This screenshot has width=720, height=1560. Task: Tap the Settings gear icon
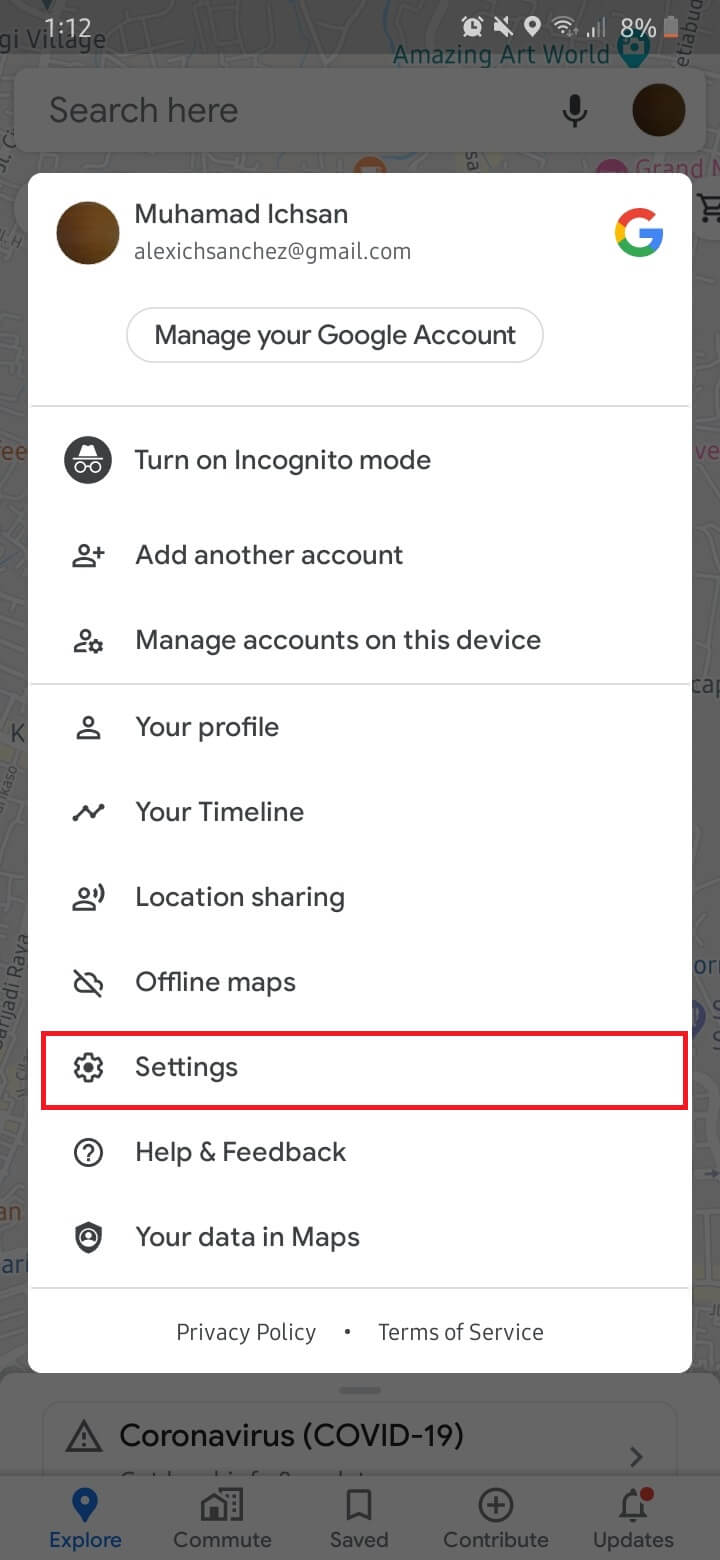click(88, 1068)
